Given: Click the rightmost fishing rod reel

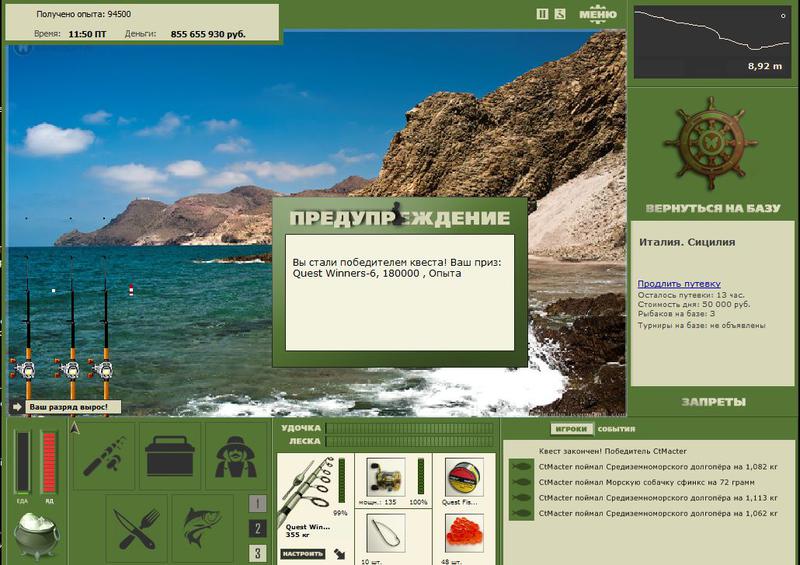Looking at the screenshot, I should pyautogui.click(x=102, y=370).
